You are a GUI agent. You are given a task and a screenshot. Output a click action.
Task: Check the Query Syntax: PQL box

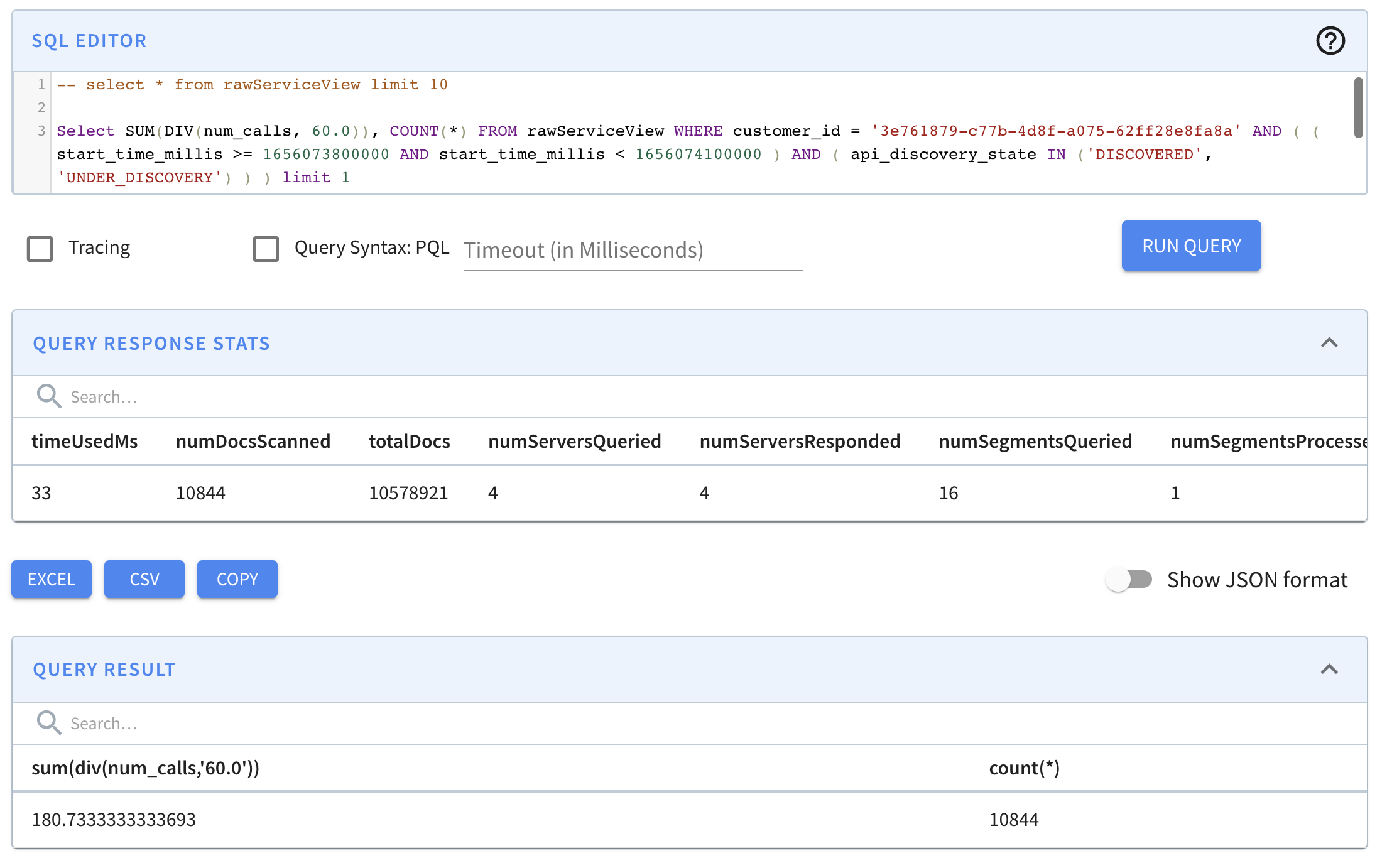tap(266, 248)
